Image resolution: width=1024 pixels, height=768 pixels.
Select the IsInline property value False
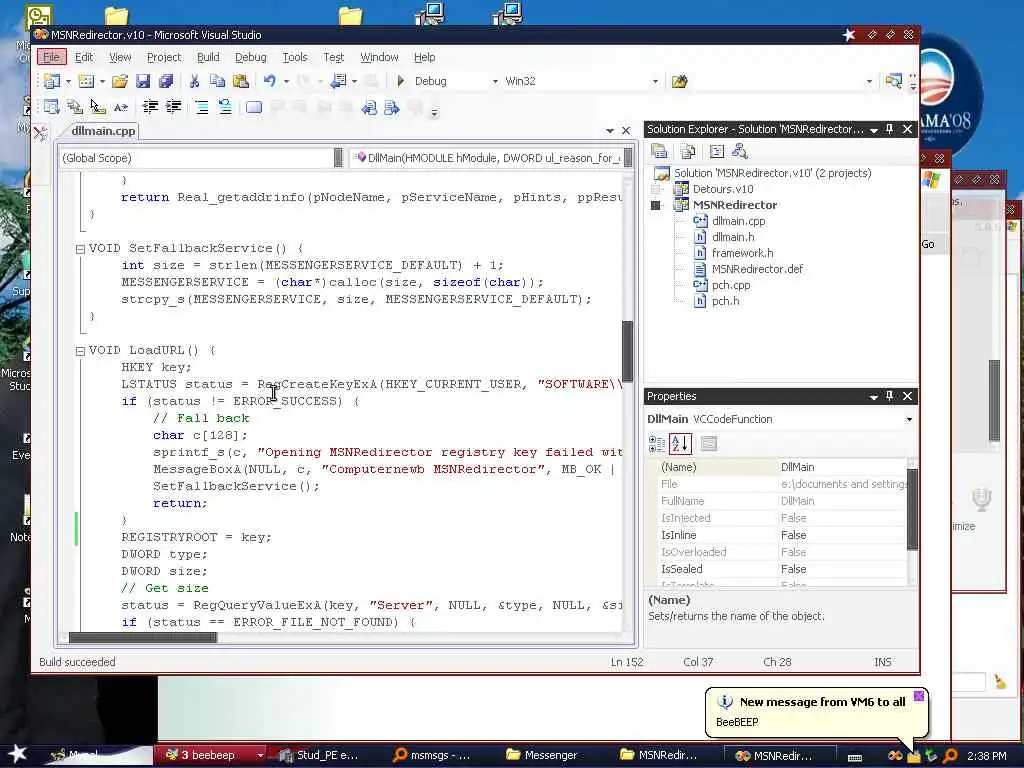(842, 536)
